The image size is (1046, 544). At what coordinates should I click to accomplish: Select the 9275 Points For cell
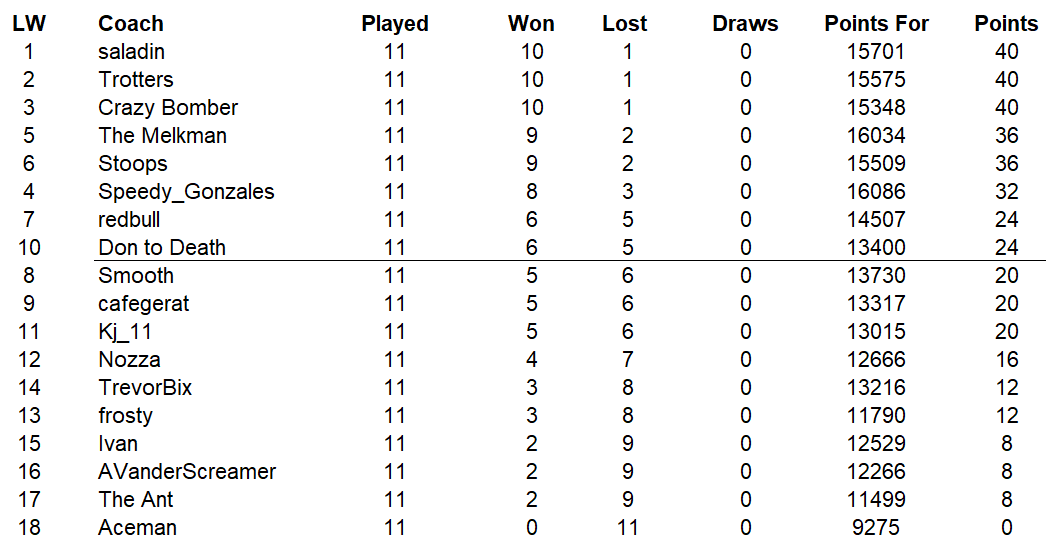pos(876,527)
